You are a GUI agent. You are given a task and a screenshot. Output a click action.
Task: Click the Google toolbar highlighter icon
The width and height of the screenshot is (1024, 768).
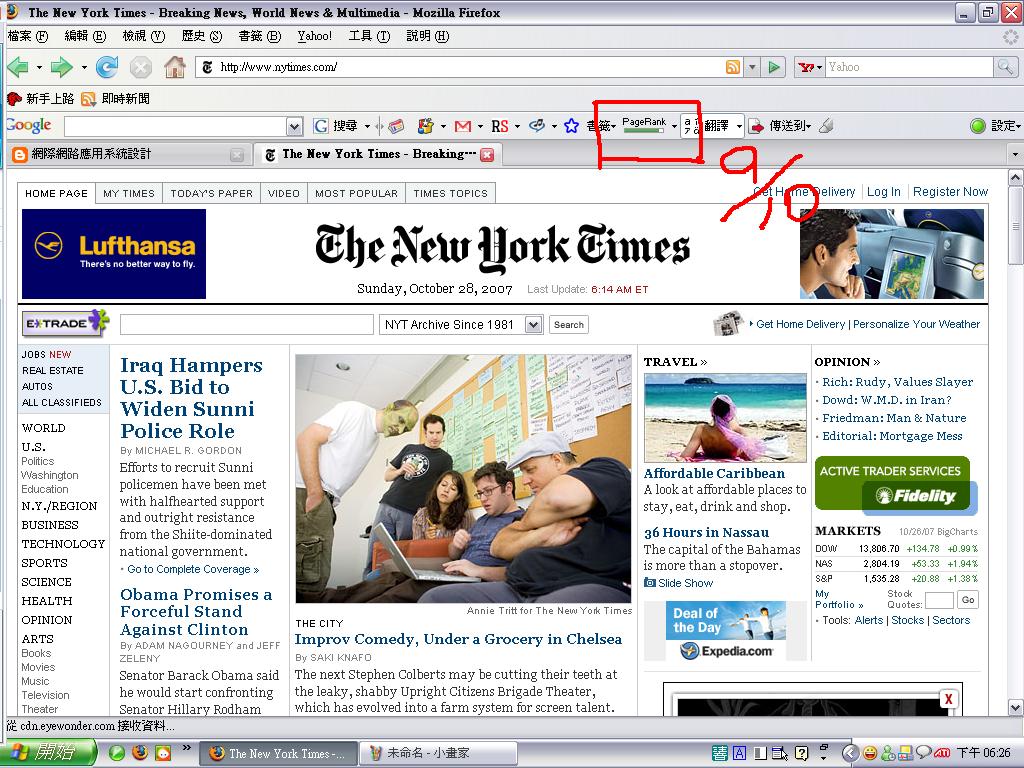click(826, 125)
